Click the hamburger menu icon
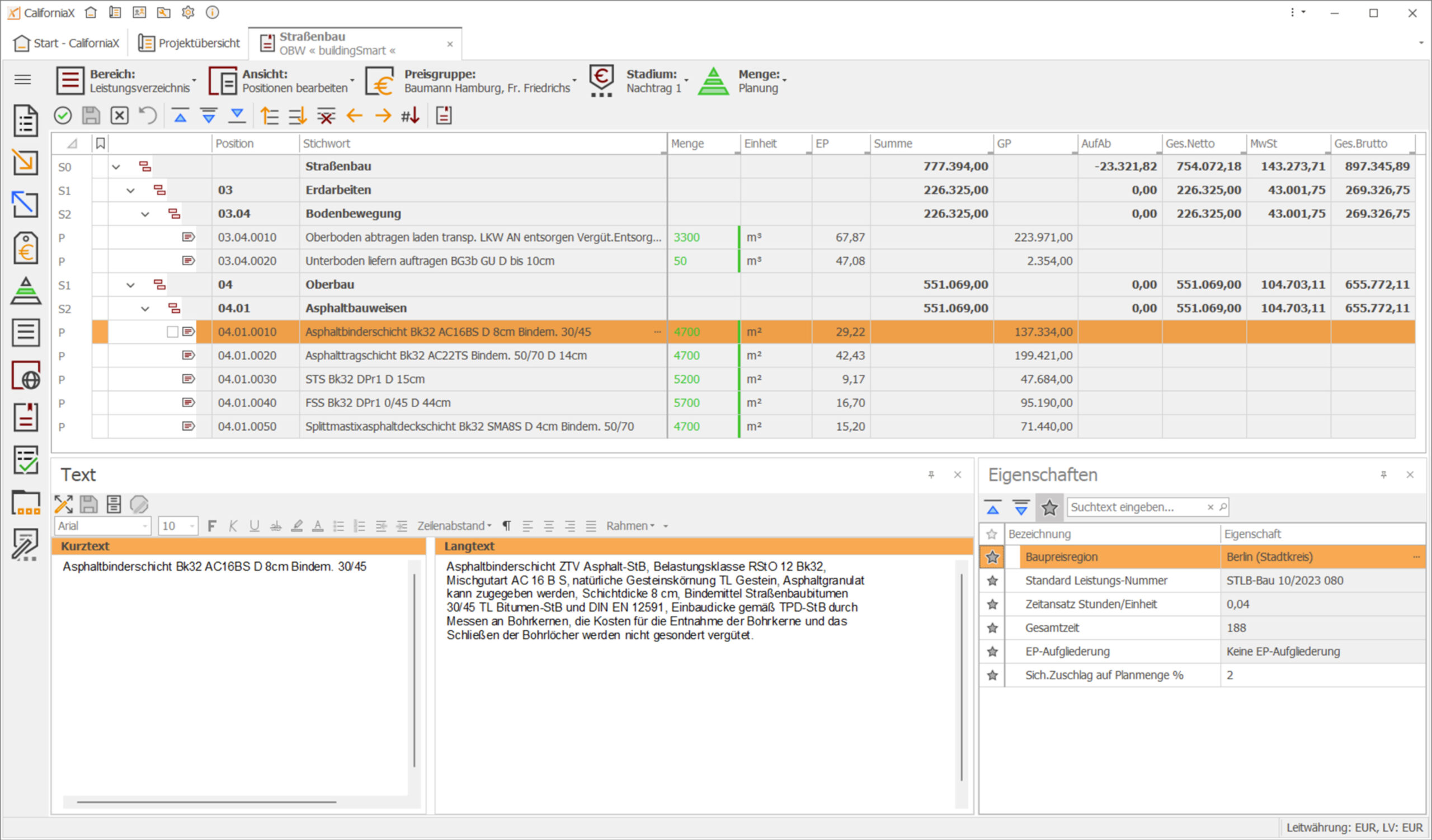The image size is (1432, 840). point(23,79)
